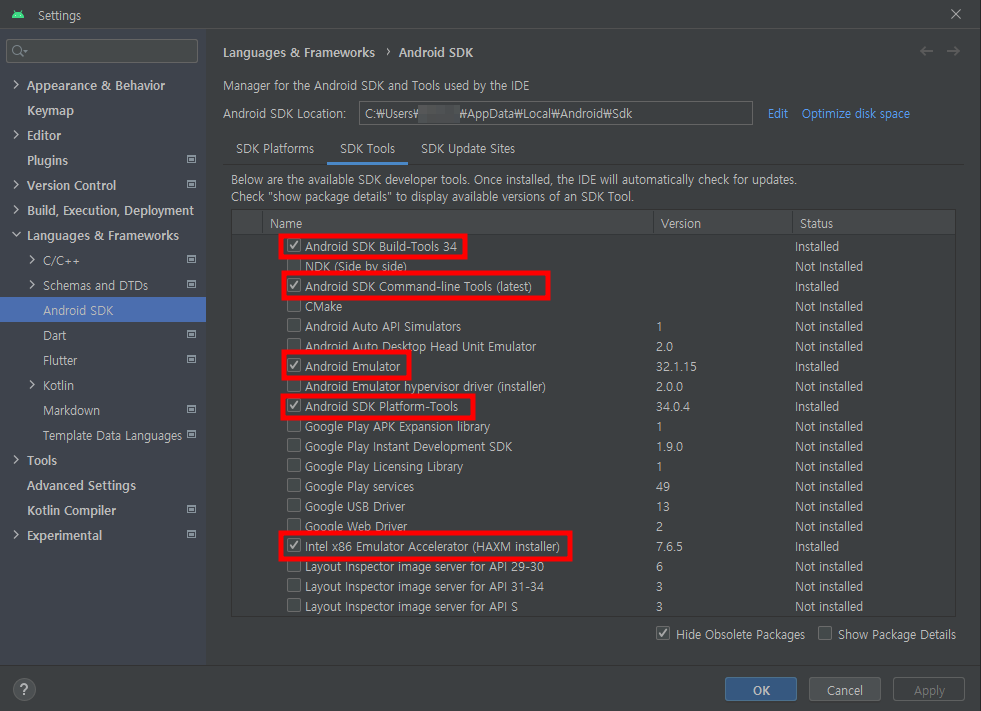
Task: Check the Google USB Driver checkbox
Action: point(293,506)
